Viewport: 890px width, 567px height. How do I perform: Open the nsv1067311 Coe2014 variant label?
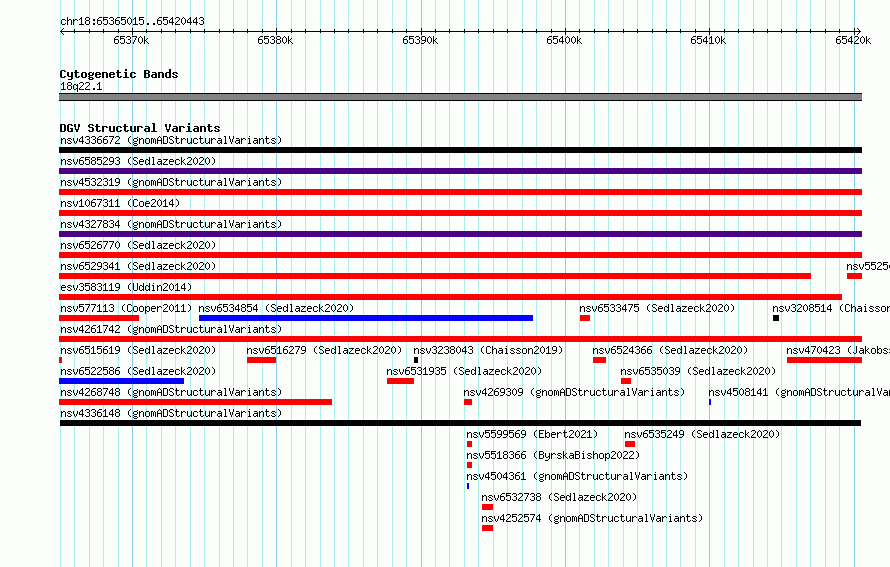point(120,203)
